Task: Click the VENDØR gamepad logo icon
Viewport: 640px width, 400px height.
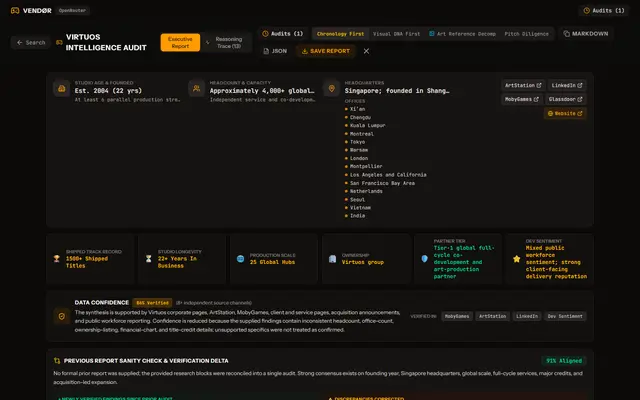Action: pos(15,11)
